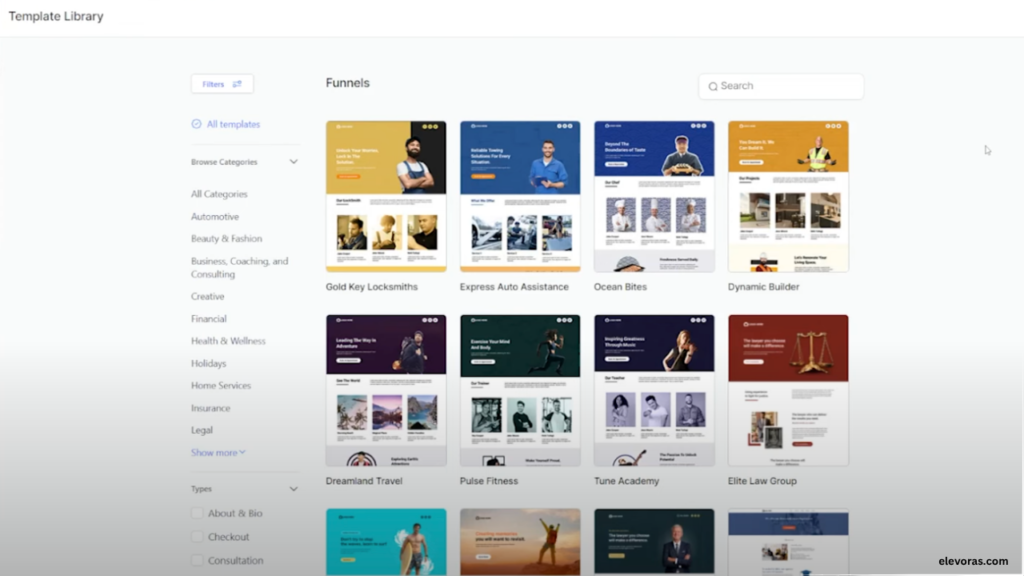Open the Dreamland Travel template thumbnail
Image resolution: width=1024 pixels, height=576 pixels.
386,391
